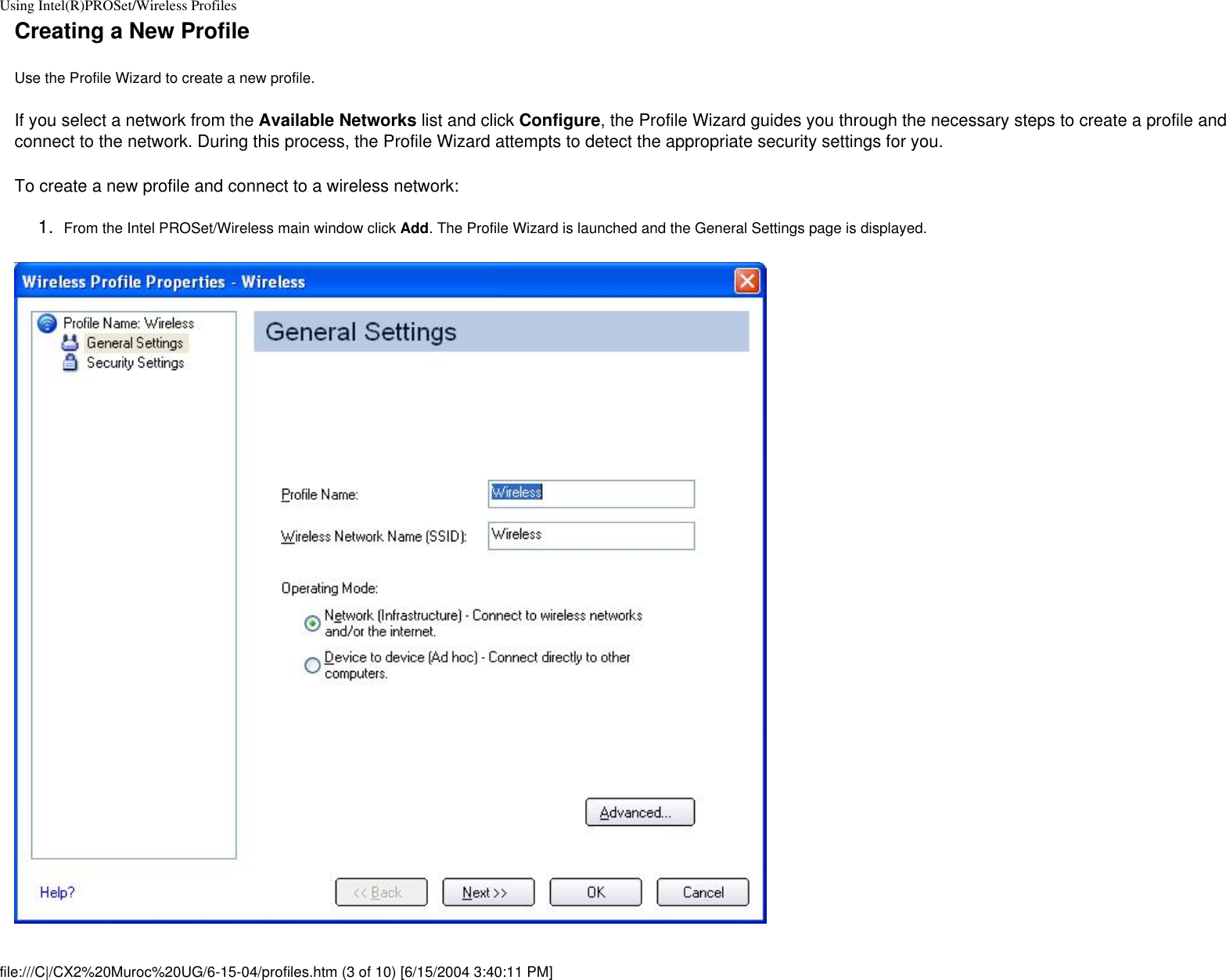
Task: Click the Wireless Network Name (SSID): label
Action: pyautogui.click(x=374, y=537)
